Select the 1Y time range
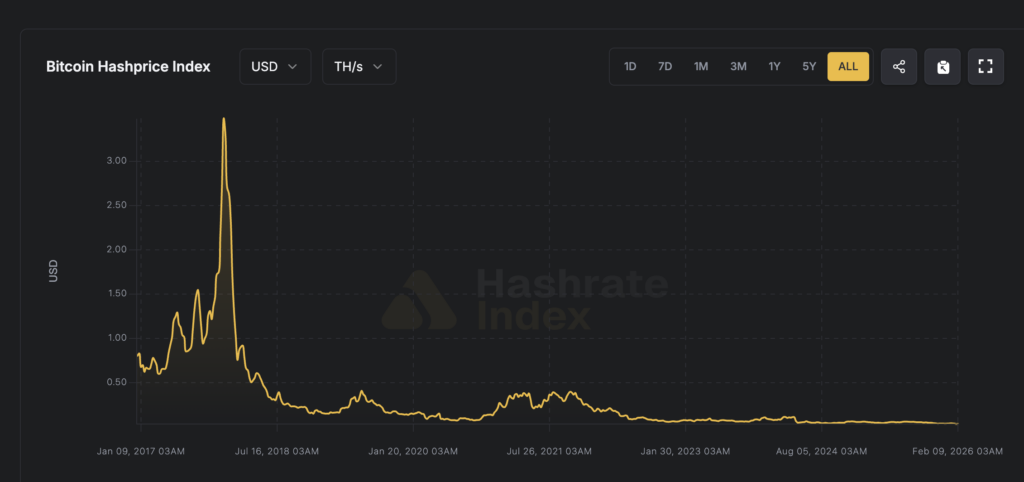Viewport: 1024px width, 482px height. (x=774, y=67)
